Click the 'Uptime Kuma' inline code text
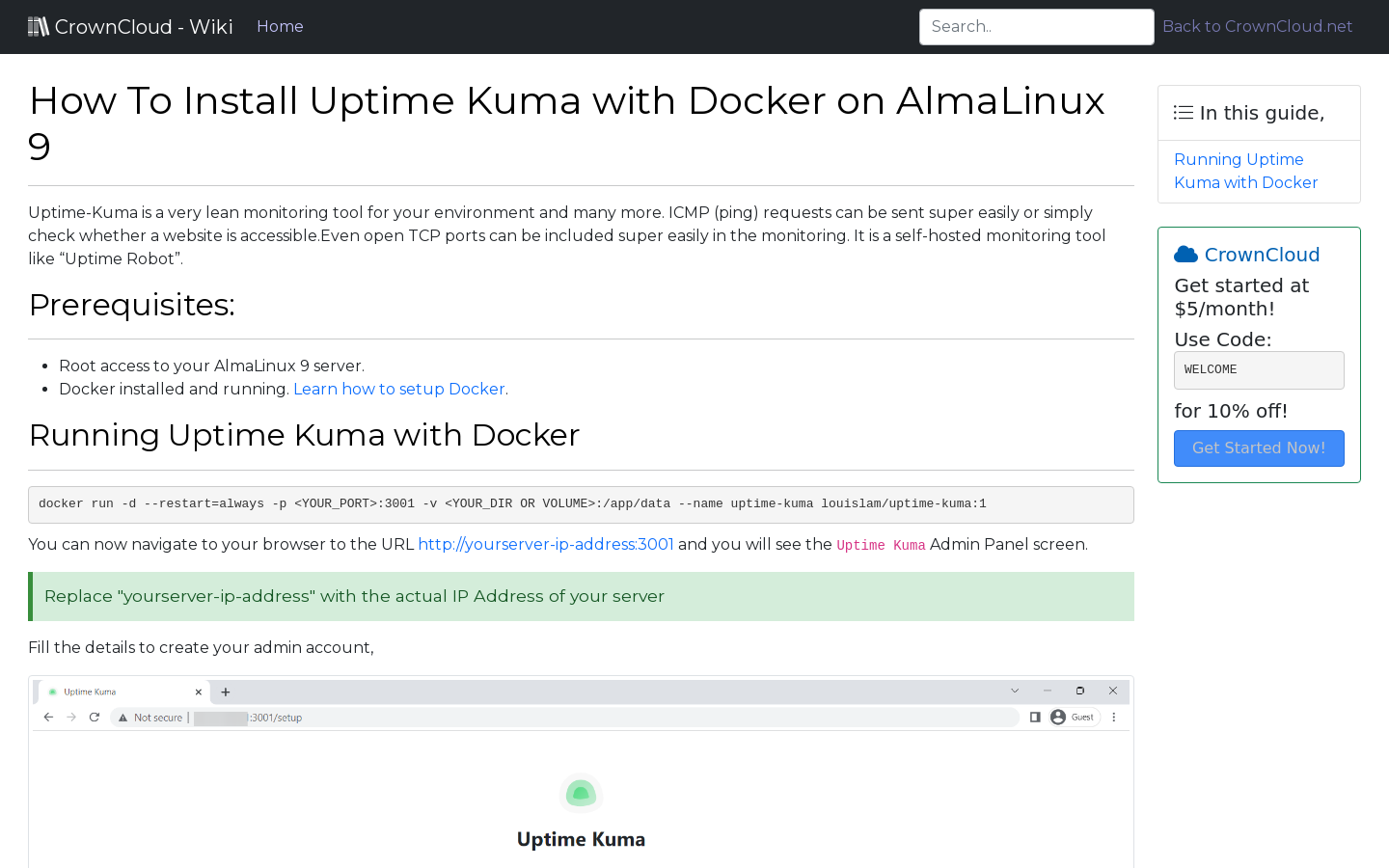The width and height of the screenshot is (1389, 868). click(x=881, y=545)
